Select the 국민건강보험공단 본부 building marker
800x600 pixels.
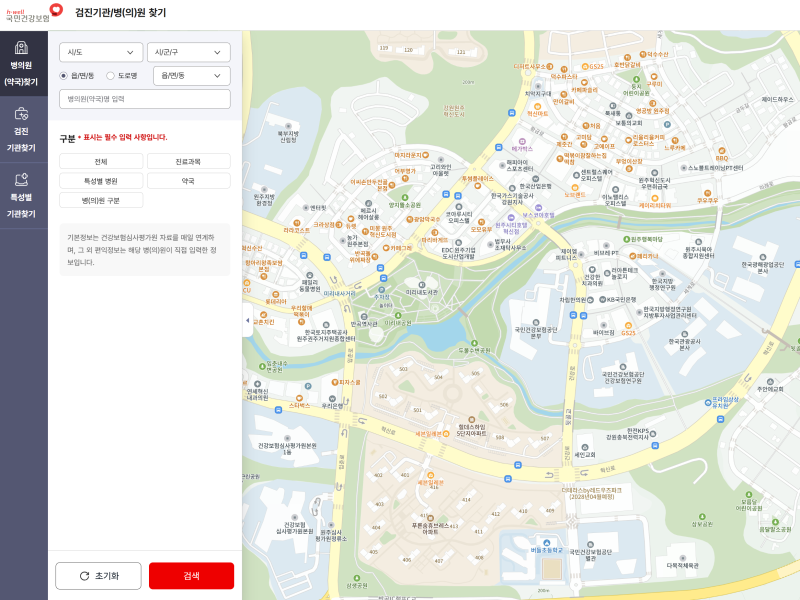tap(536, 322)
